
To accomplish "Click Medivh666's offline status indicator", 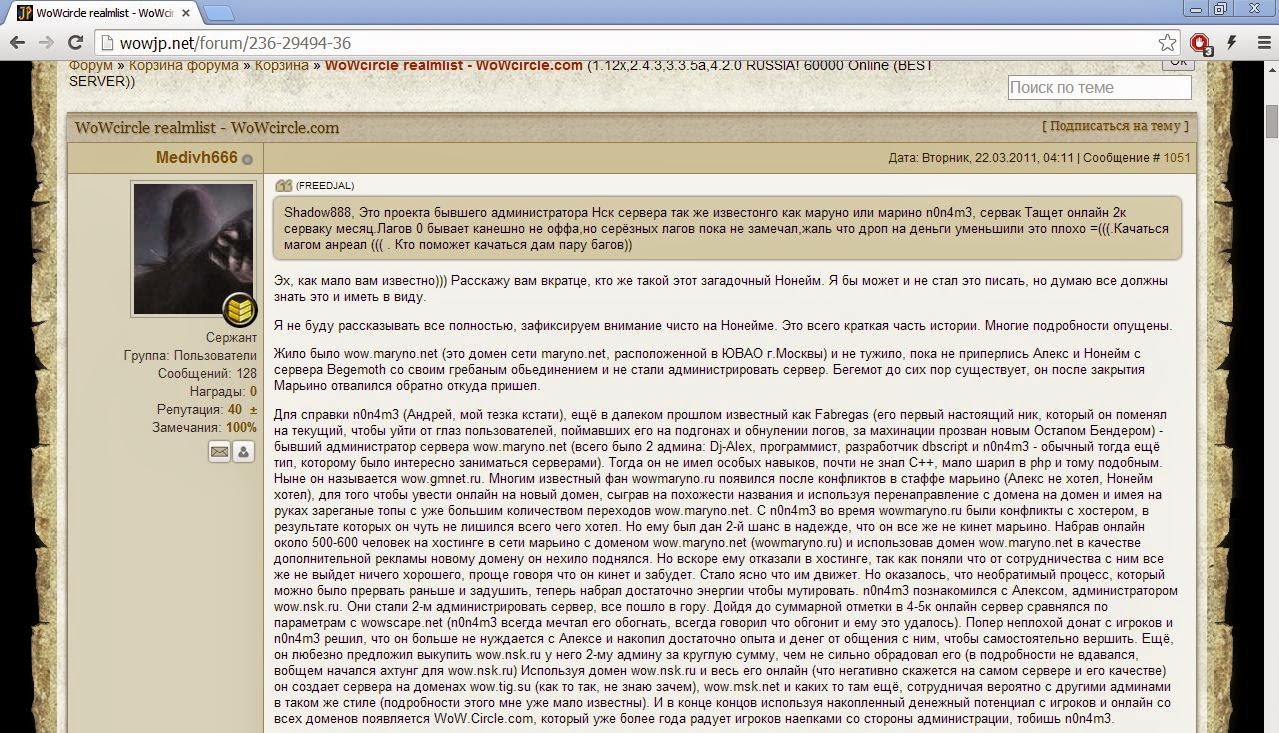I will tap(247, 160).
